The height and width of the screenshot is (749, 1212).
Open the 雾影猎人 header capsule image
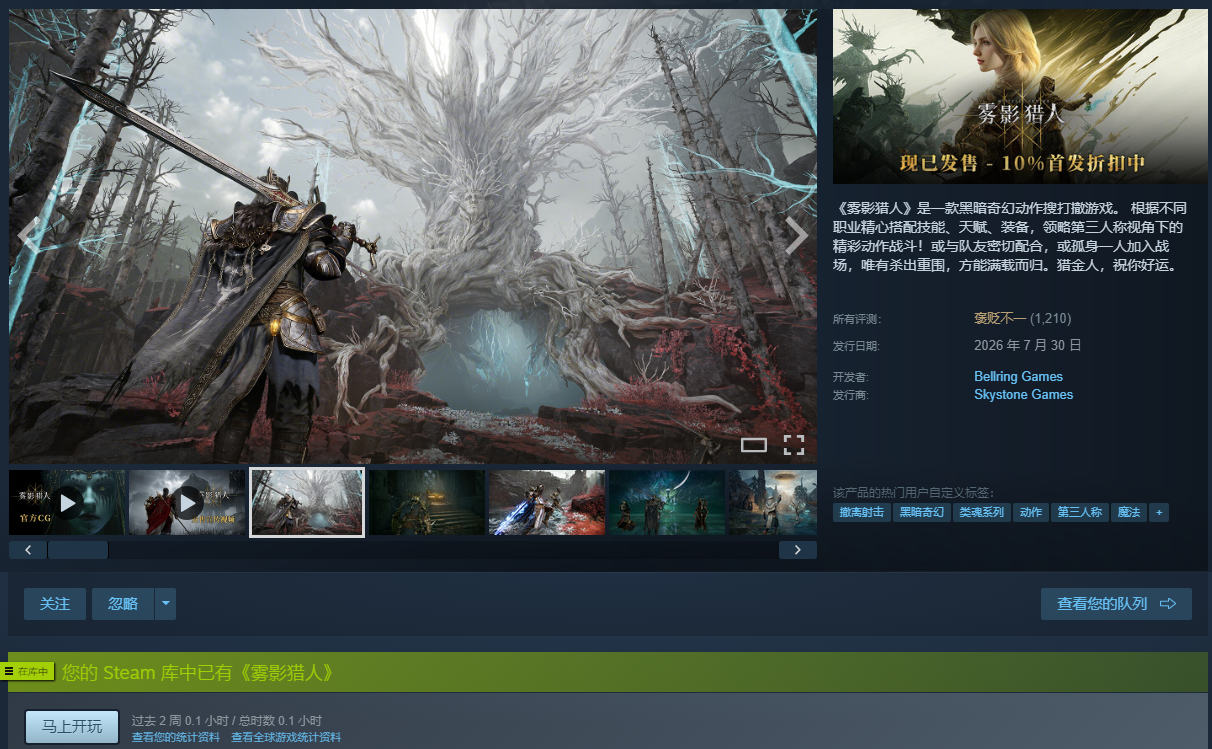pos(1020,96)
